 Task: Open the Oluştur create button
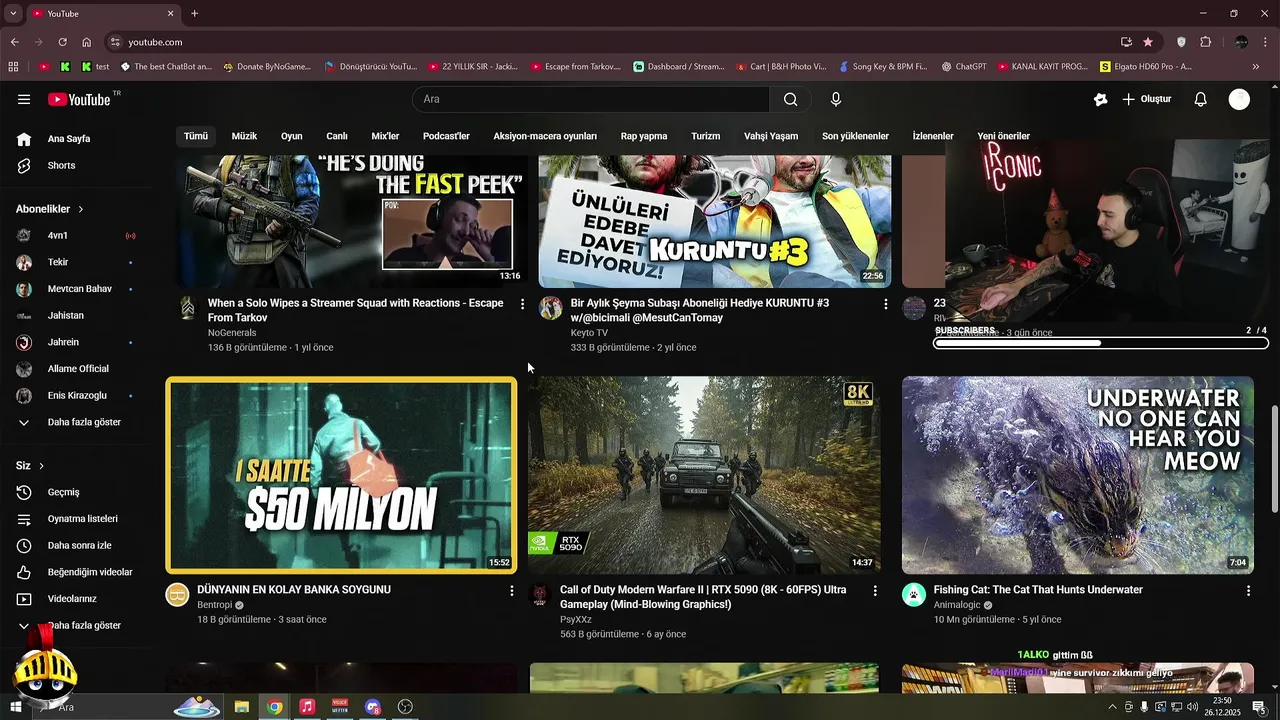pyautogui.click(x=1147, y=99)
